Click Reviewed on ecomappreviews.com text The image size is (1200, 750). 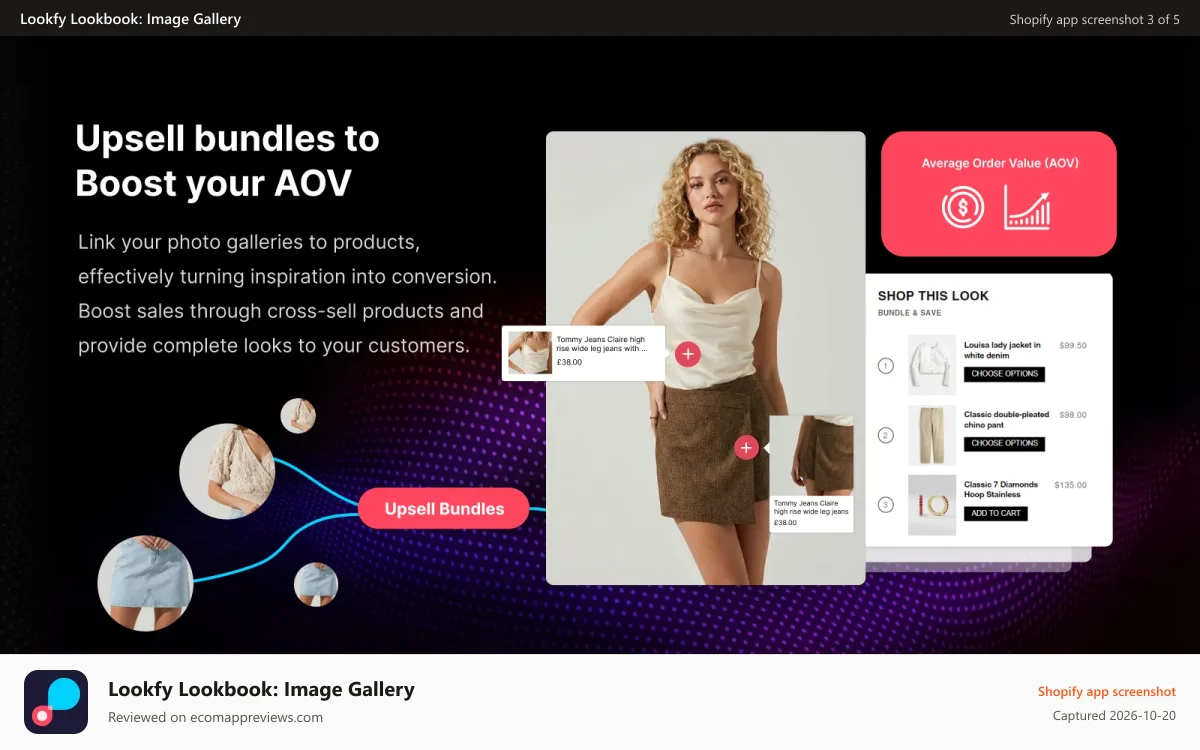(x=215, y=717)
